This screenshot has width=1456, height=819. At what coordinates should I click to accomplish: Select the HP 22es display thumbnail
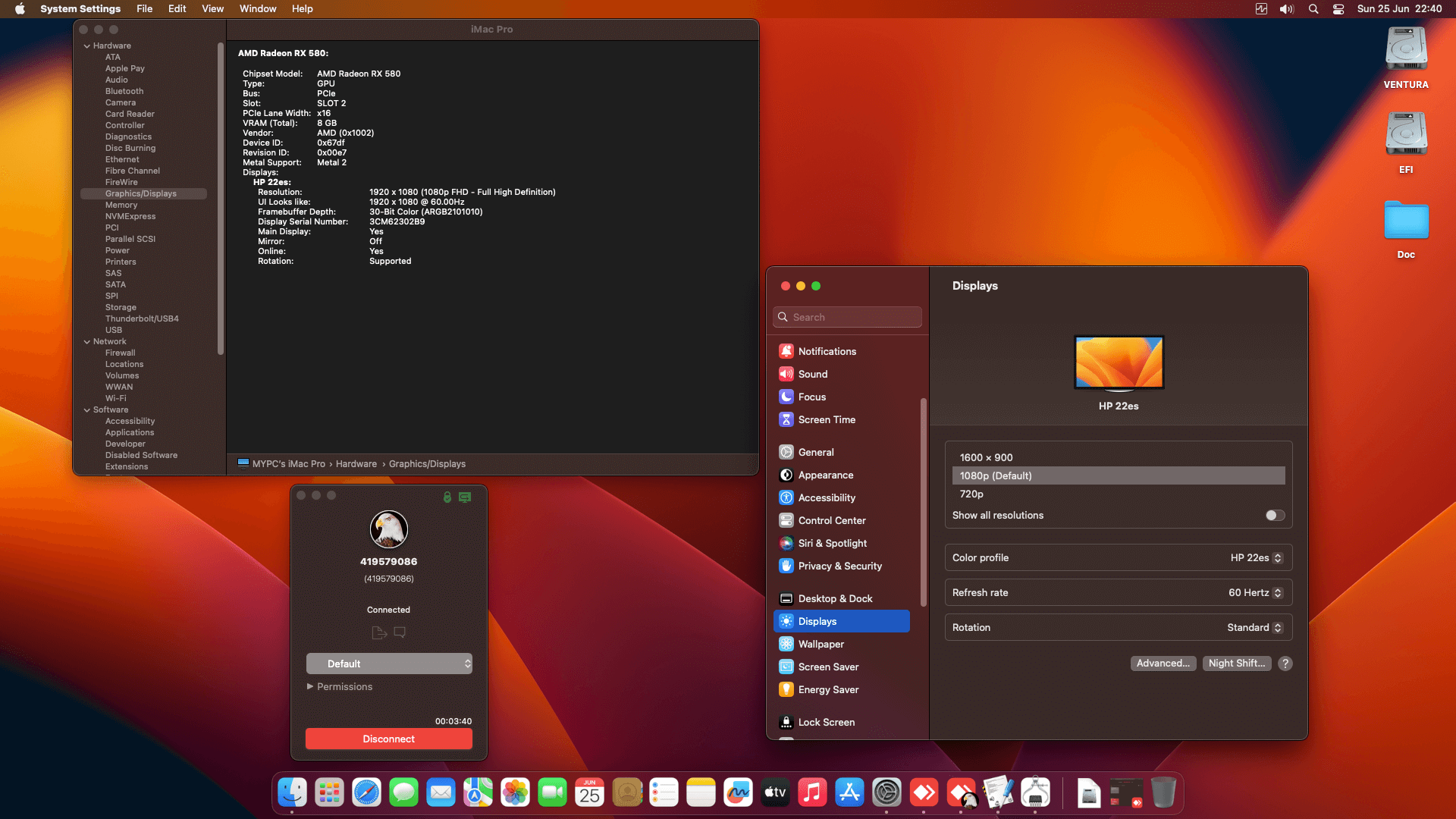click(1119, 362)
